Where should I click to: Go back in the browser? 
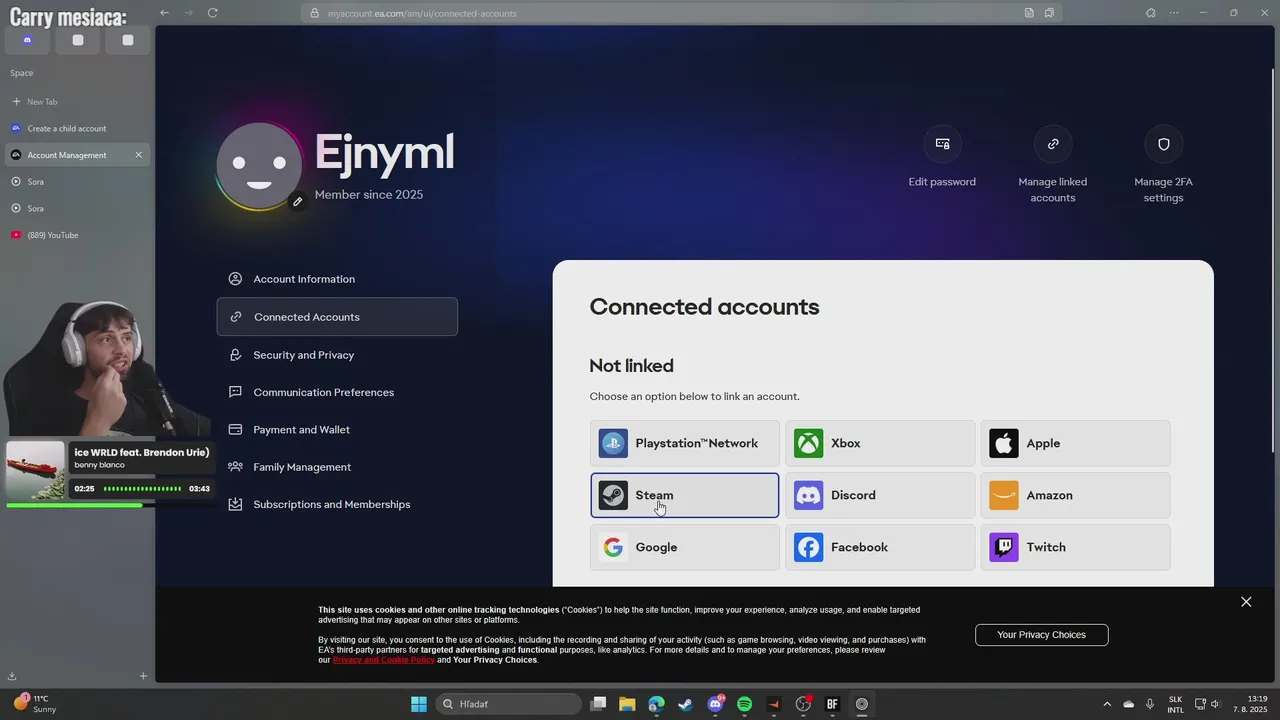[164, 13]
